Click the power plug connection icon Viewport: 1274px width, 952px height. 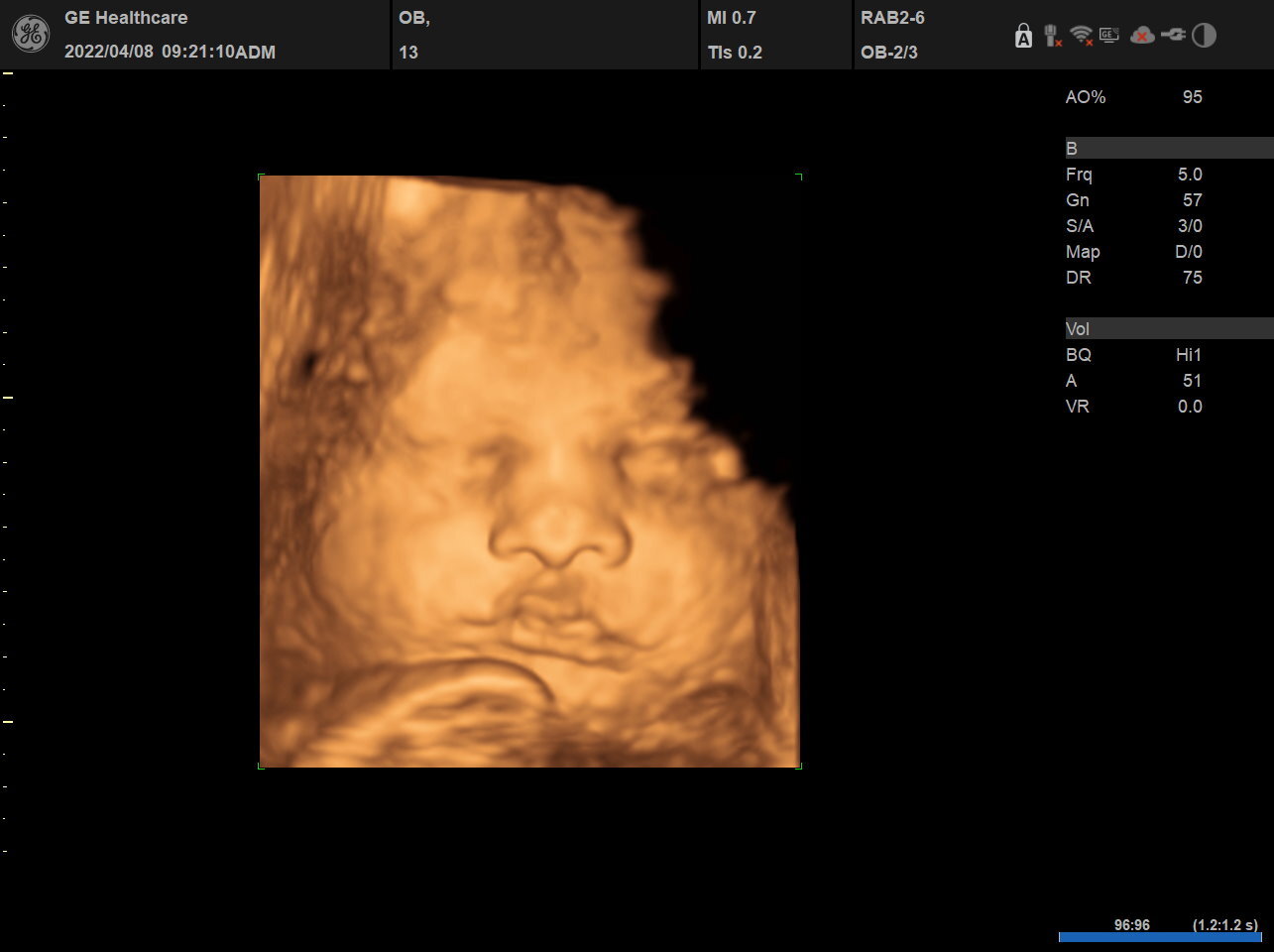(1173, 36)
